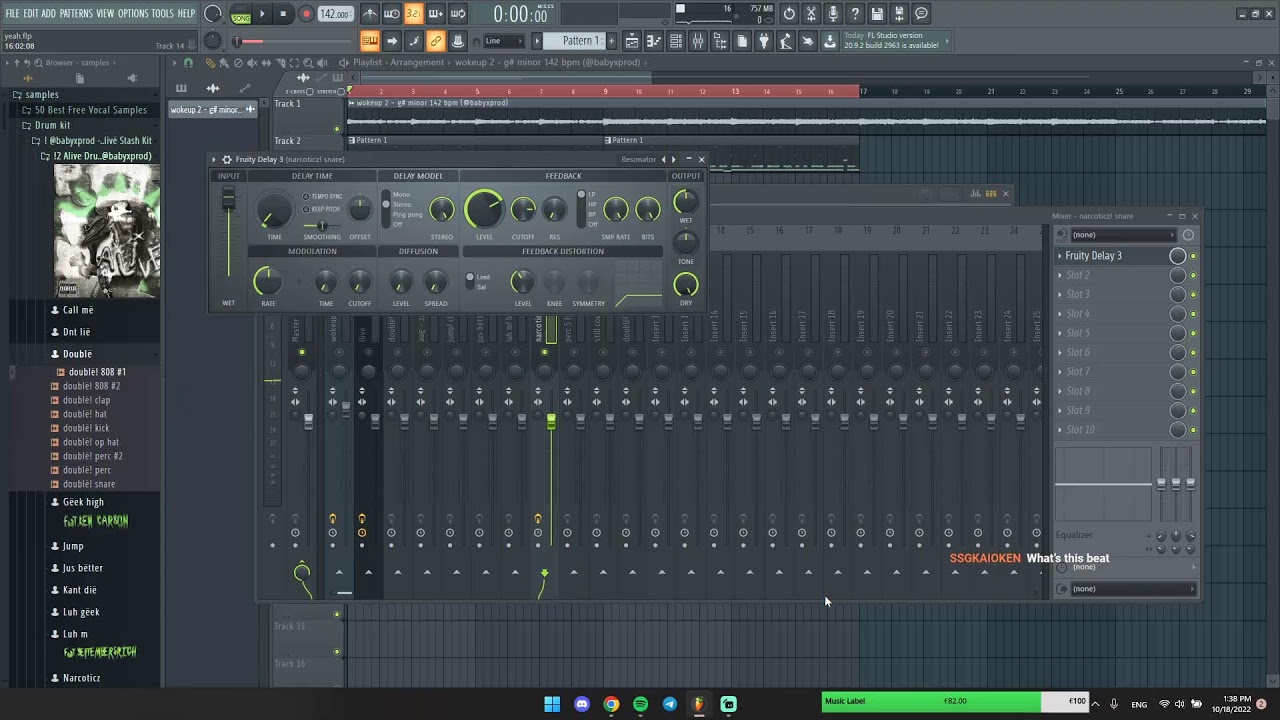Click the Smoothing slider in Fruity Delay 3
Image resolution: width=1280 pixels, height=720 pixels.
tap(320, 225)
